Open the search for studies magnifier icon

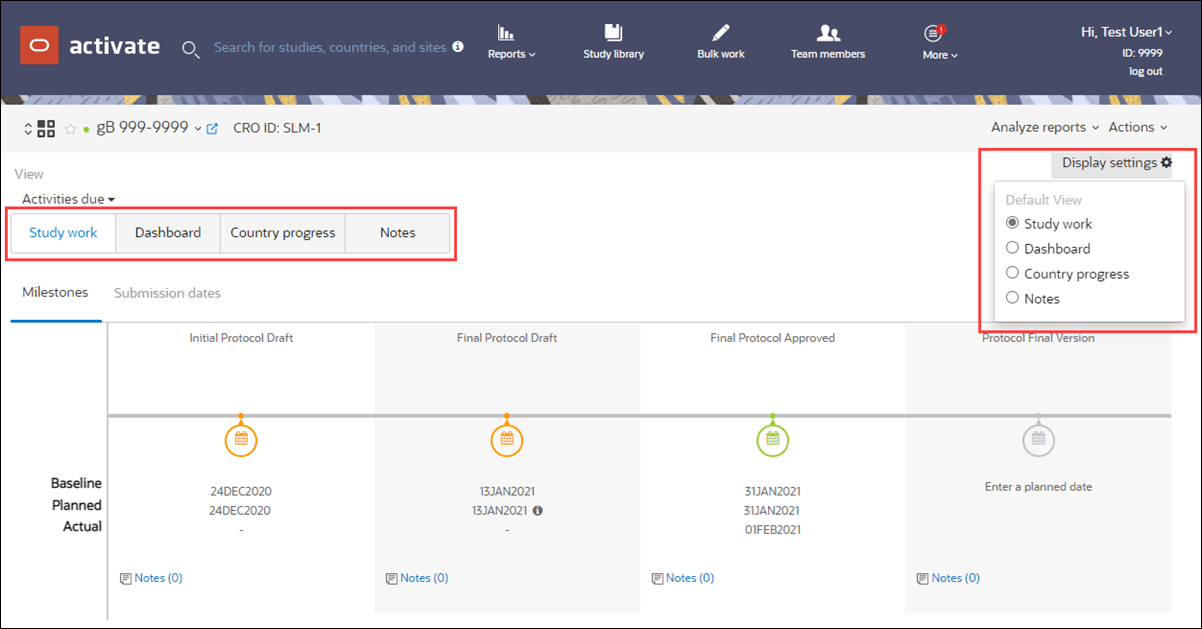(x=190, y=50)
